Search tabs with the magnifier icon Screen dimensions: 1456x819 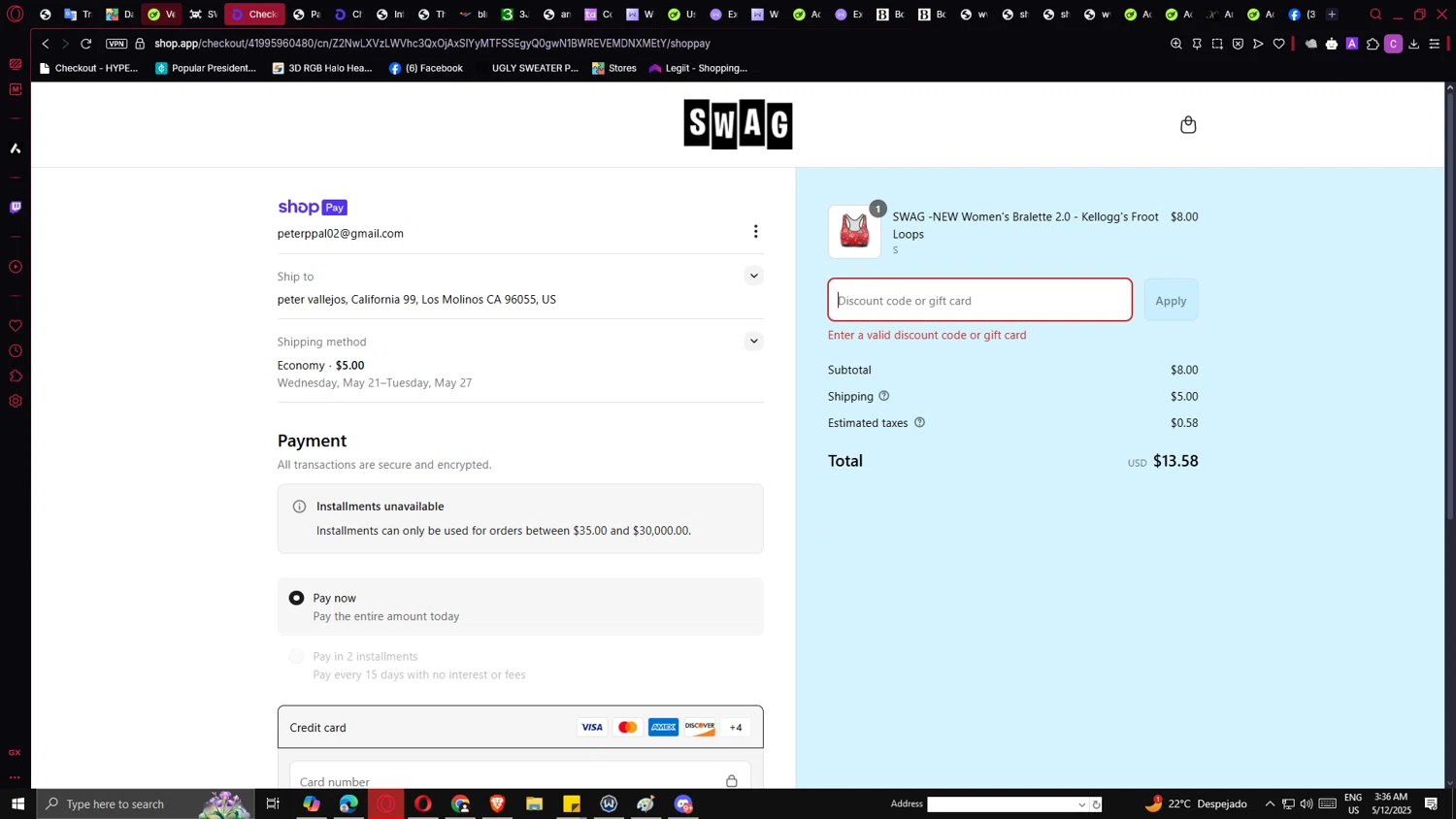click(1375, 15)
